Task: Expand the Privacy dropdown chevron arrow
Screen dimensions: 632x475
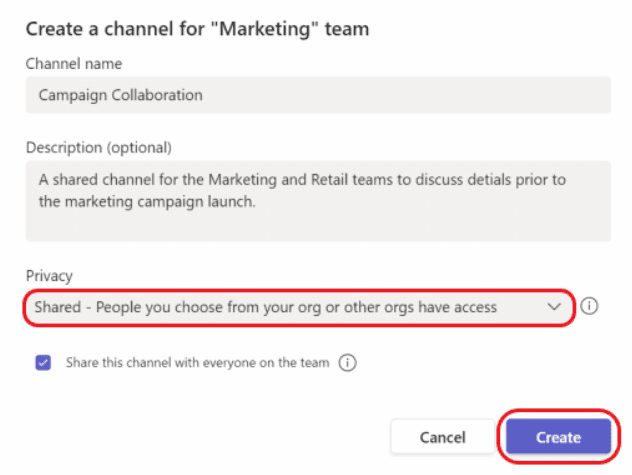Action: click(554, 307)
